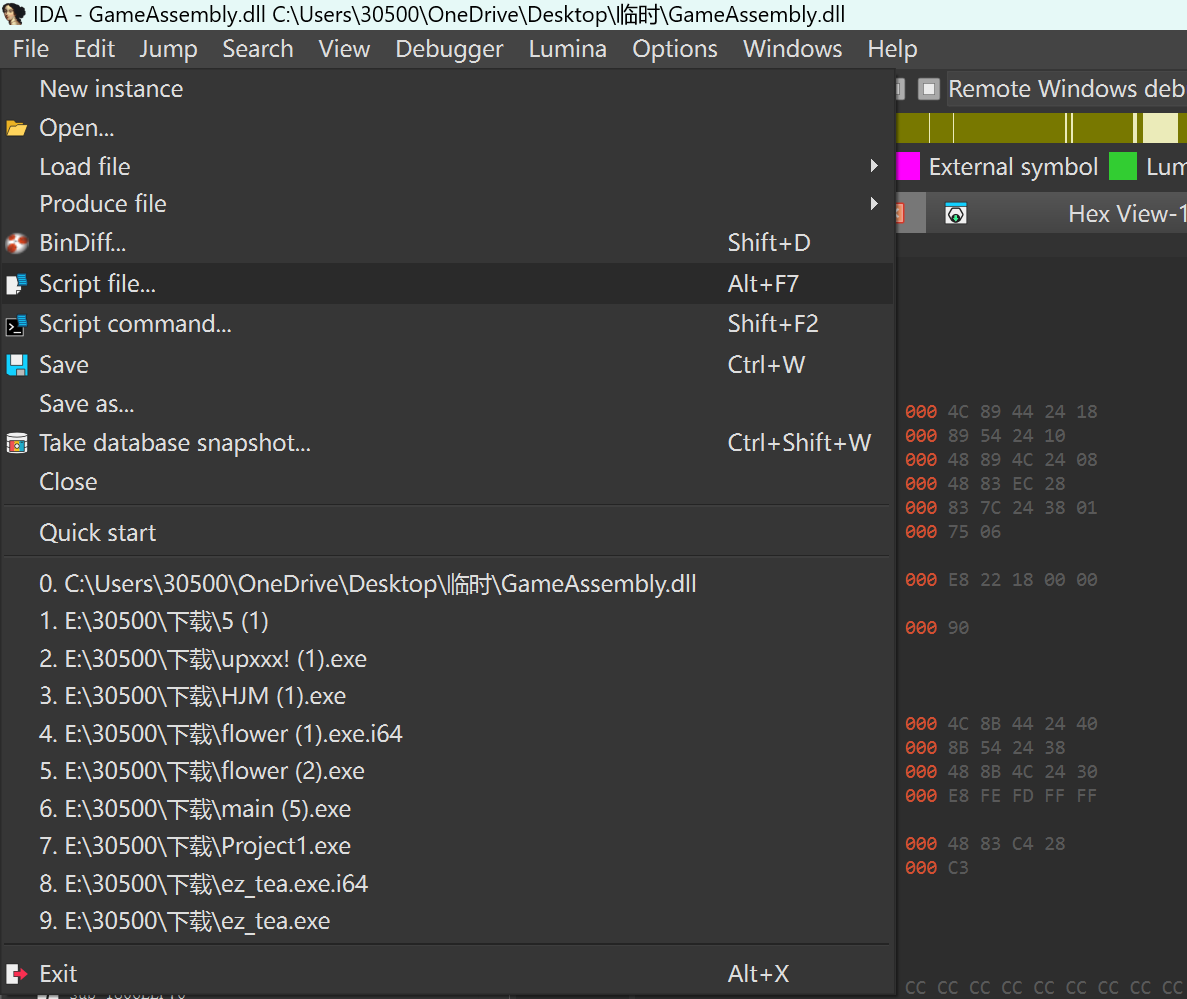This screenshot has width=1187, height=999.
Task: Expand the Produce file submenu arrow
Action: coord(874,203)
